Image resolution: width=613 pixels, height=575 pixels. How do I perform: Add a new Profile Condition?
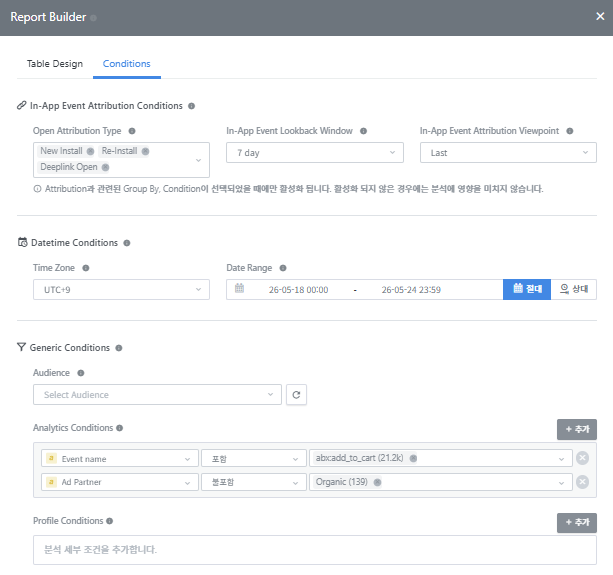coord(577,523)
